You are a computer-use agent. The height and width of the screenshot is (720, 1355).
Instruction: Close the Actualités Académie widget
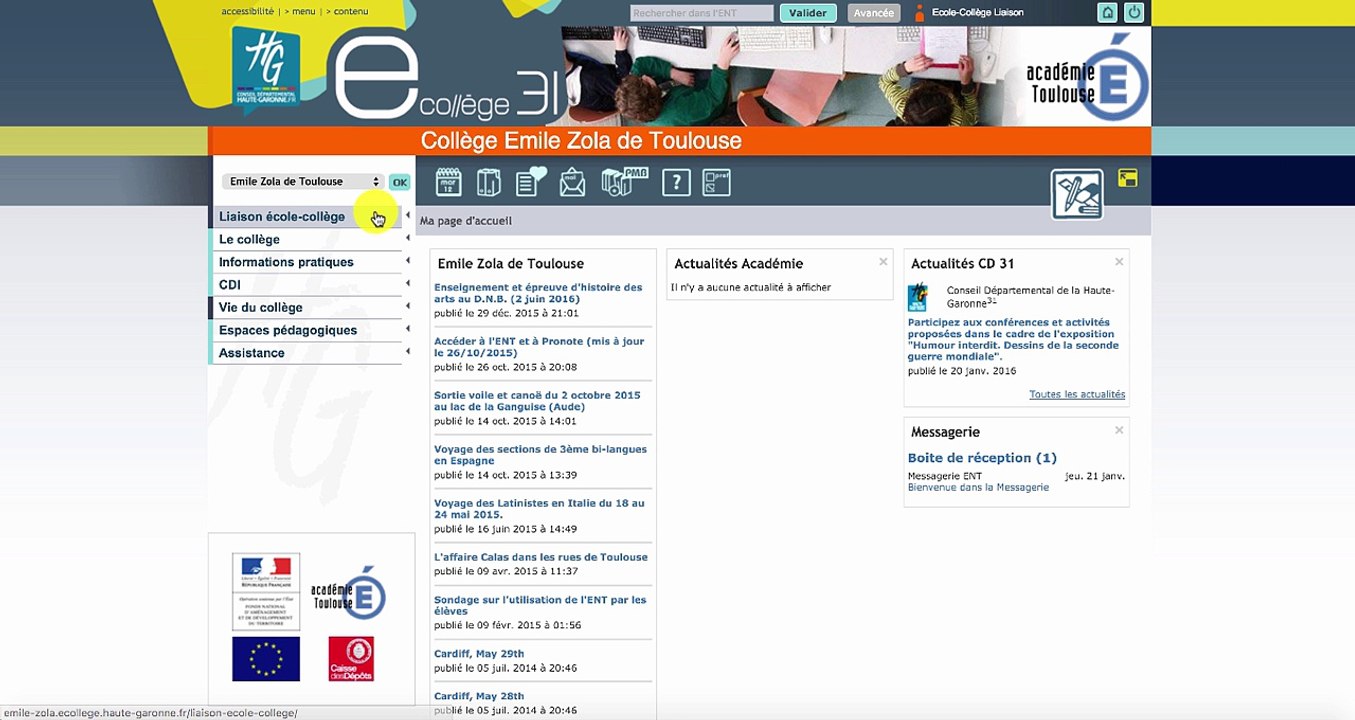point(883,262)
